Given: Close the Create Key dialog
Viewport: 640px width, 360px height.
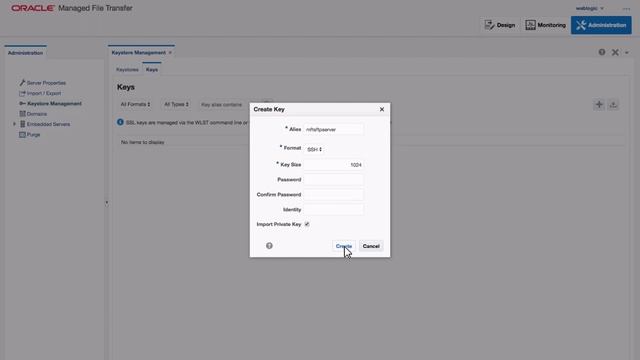Looking at the screenshot, I should coord(382,109).
